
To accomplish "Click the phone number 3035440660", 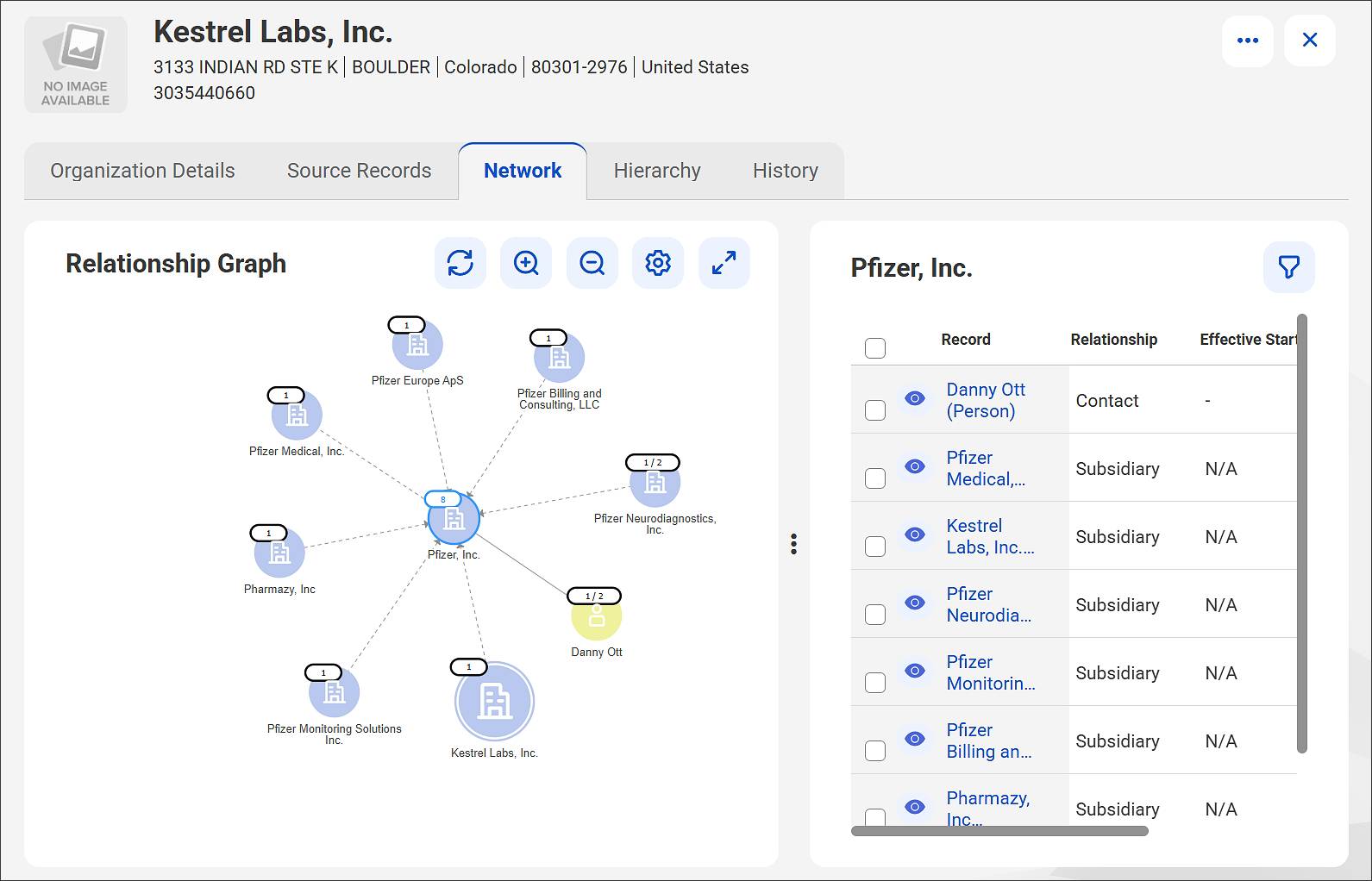I will click(x=204, y=93).
